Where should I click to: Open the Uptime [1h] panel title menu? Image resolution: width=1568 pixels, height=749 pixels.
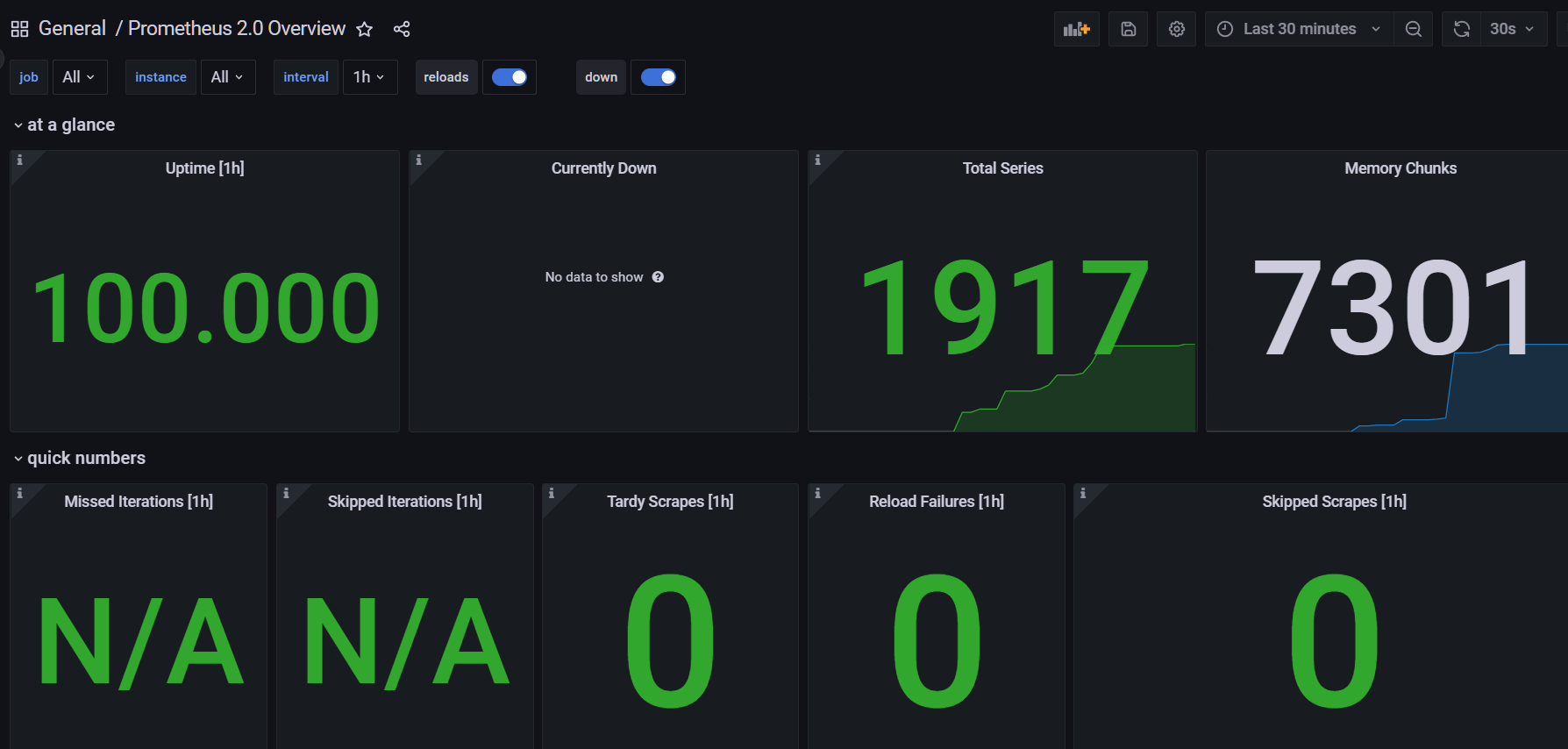(205, 168)
